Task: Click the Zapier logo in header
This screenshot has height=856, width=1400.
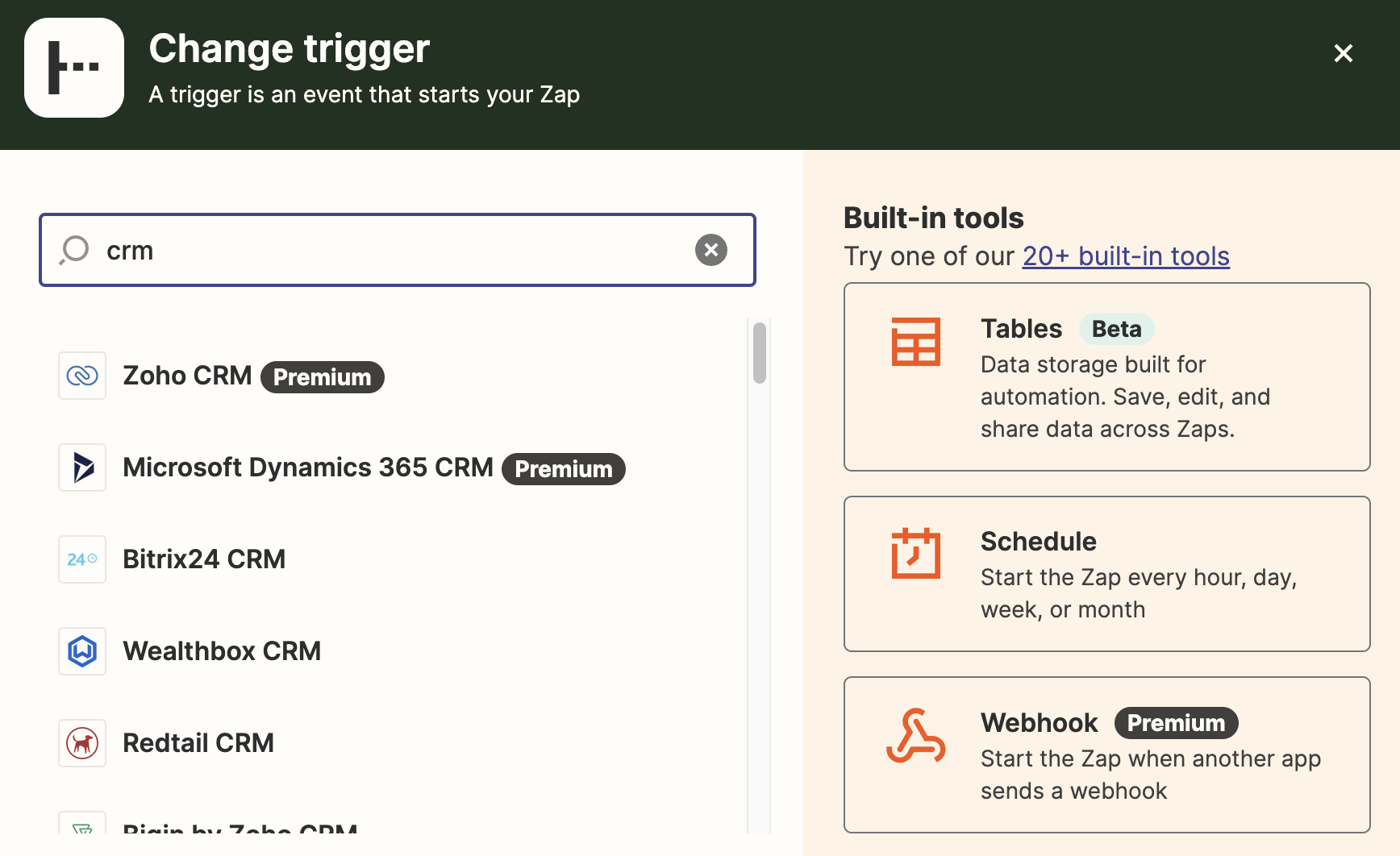Action: (74, 68)
